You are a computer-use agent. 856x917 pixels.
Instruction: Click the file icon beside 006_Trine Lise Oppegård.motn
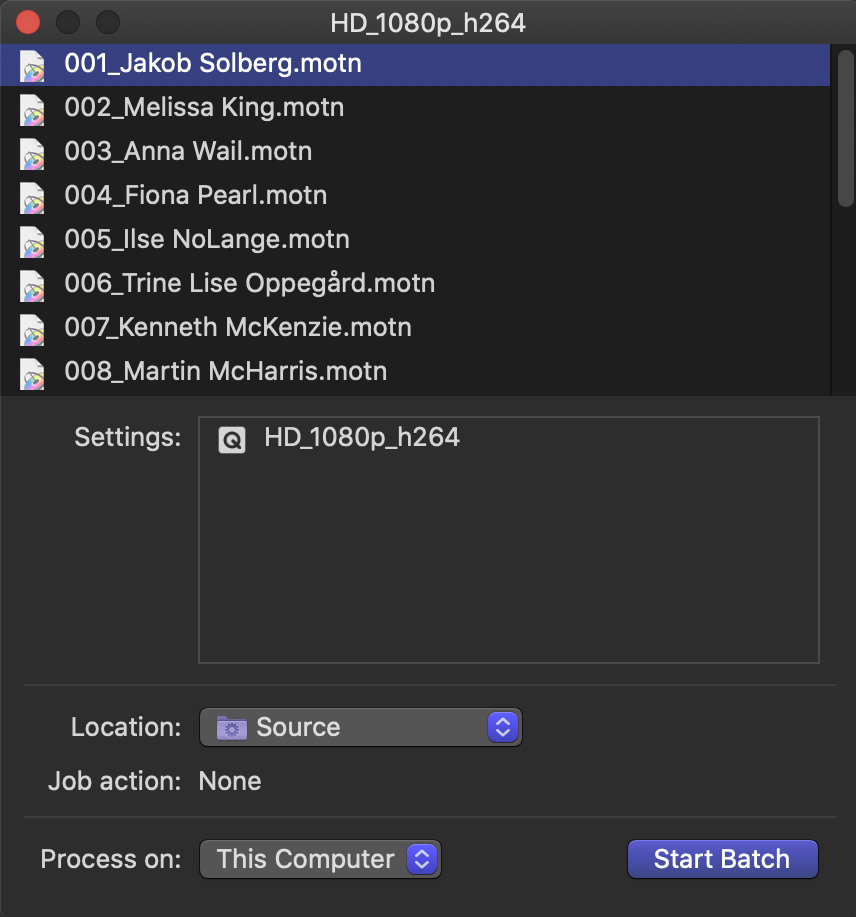click(32, 285)
